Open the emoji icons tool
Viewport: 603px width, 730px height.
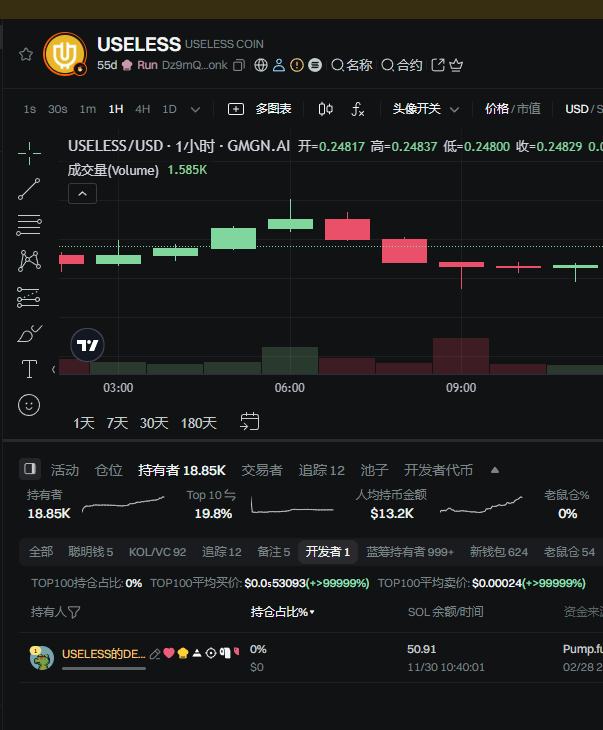pos(29,405)
